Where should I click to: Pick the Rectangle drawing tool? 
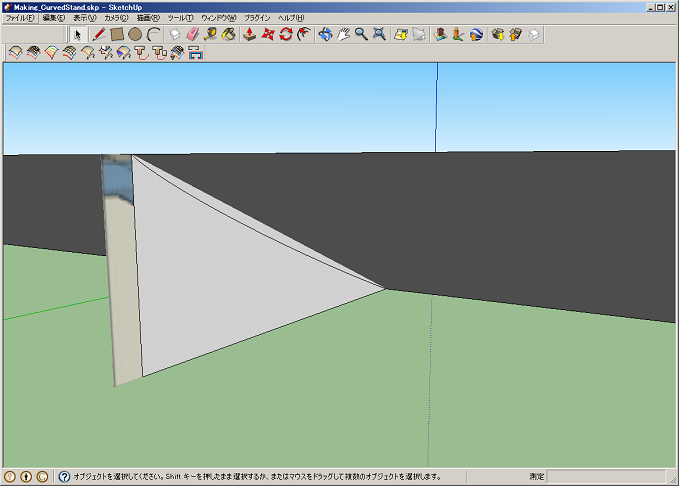(x=116, y=34)
